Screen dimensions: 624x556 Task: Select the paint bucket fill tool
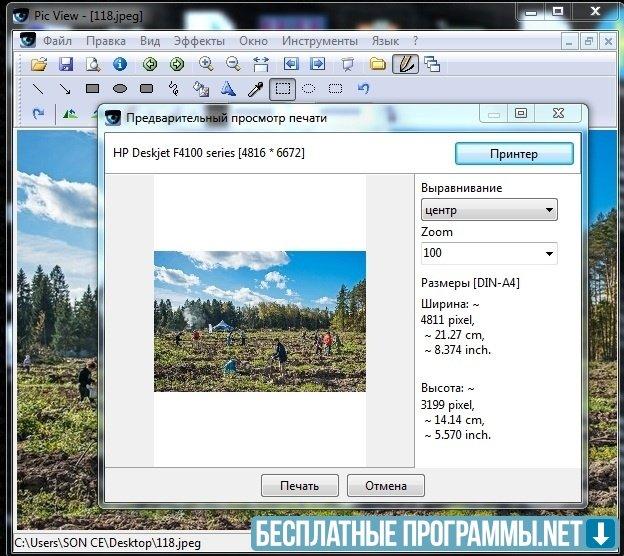tap(201, 89)
